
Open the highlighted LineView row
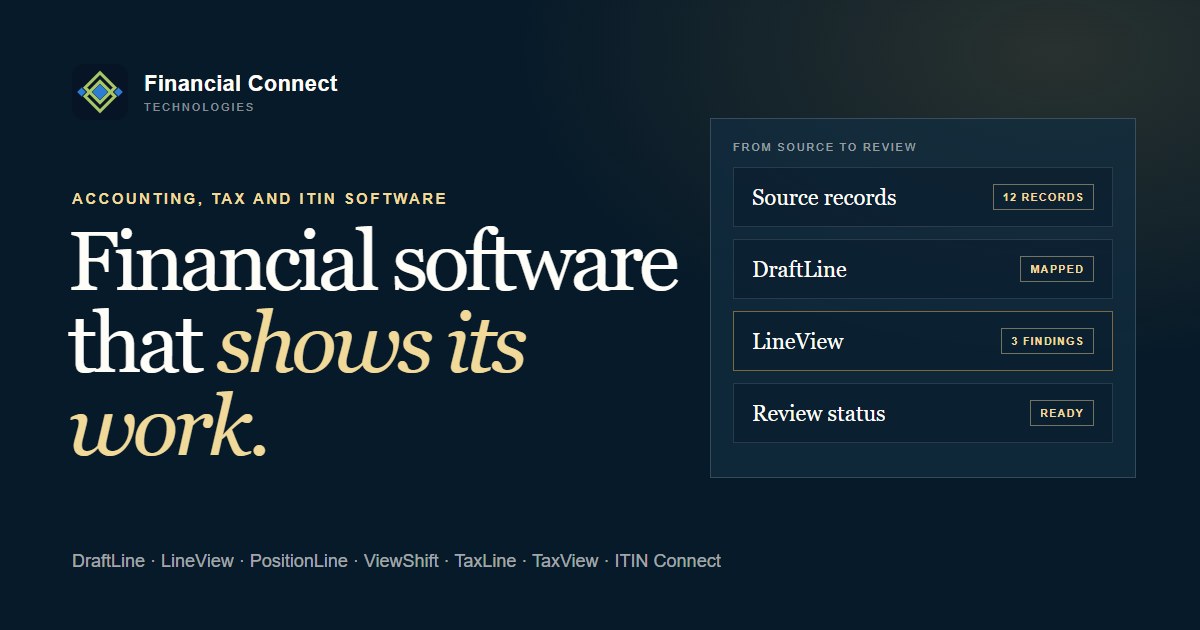[923, 341]
